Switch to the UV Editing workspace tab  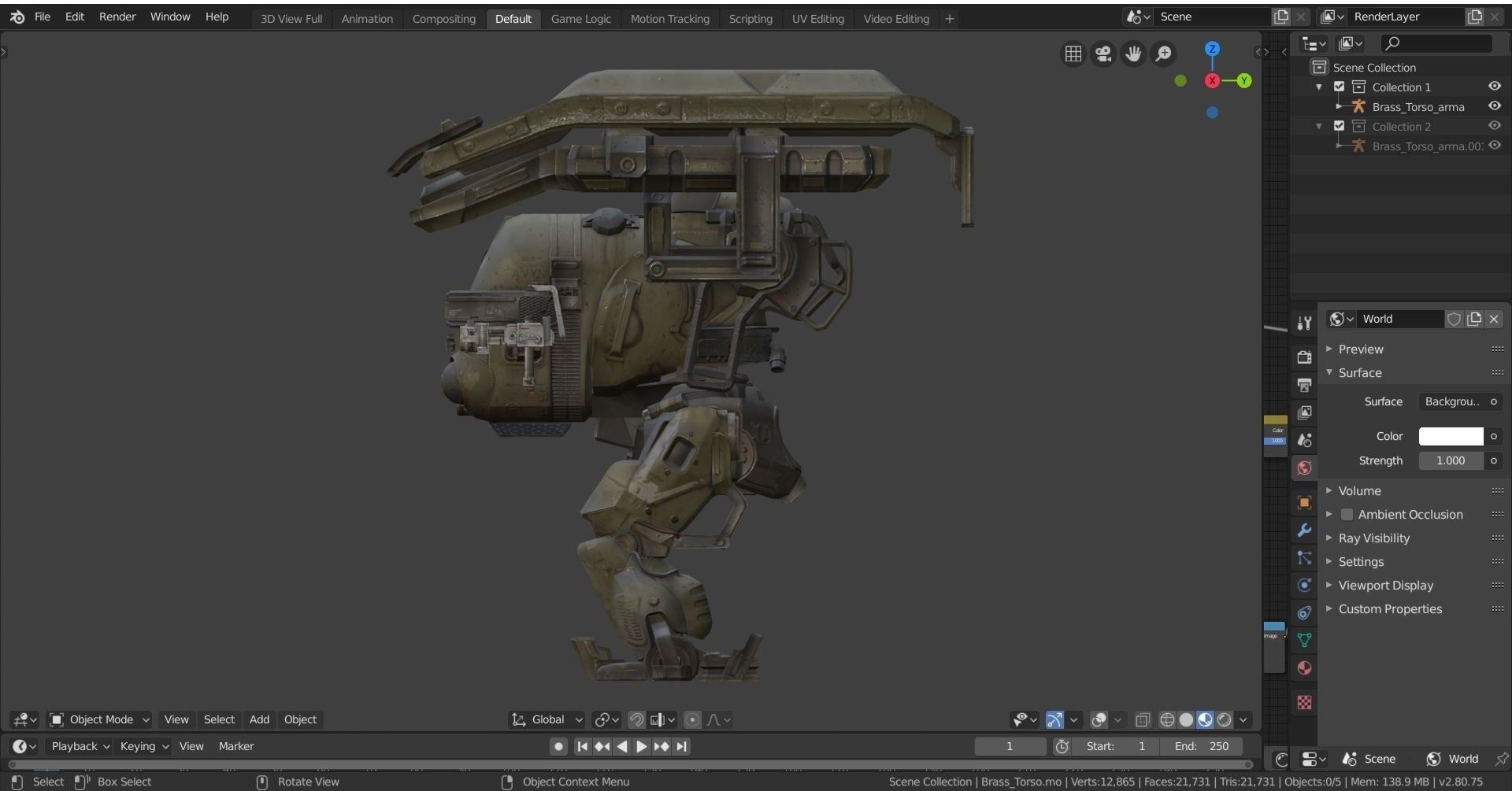[x=817, y=19]
